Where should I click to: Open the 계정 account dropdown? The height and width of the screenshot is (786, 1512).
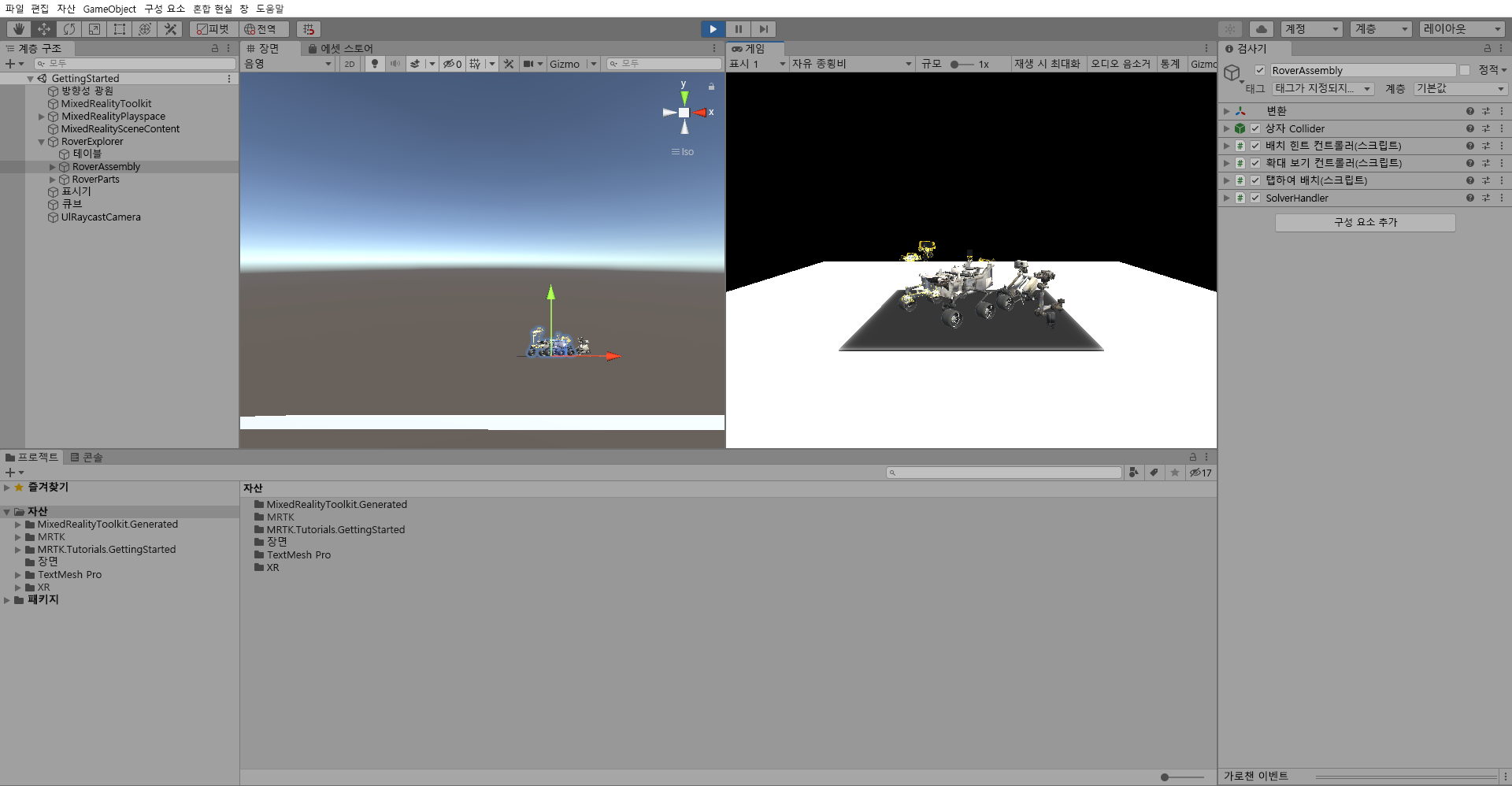click(x=1311, y=29)
